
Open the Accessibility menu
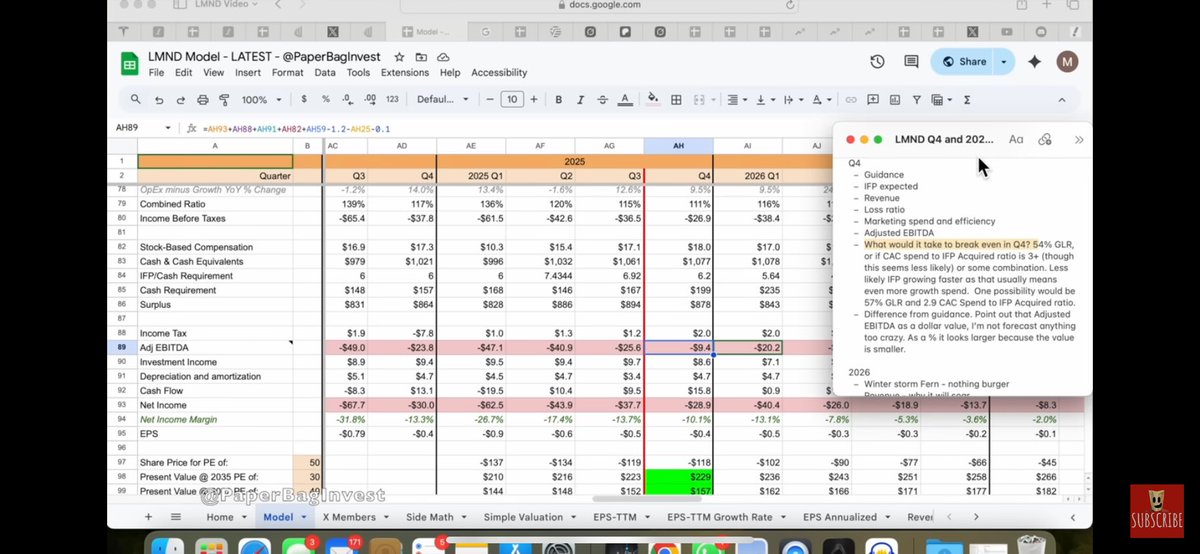click(x=499, y=73)
